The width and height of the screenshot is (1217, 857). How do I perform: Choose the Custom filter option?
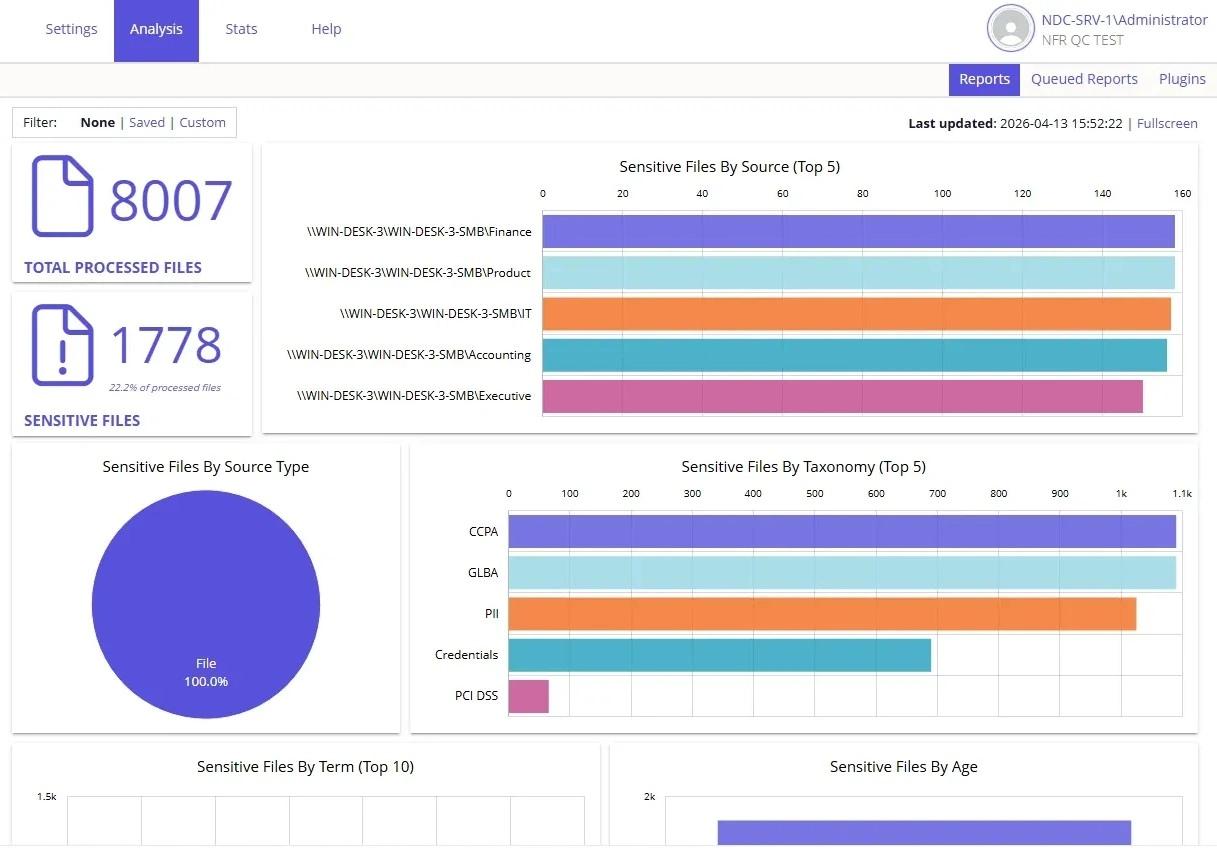coord(203,123)
